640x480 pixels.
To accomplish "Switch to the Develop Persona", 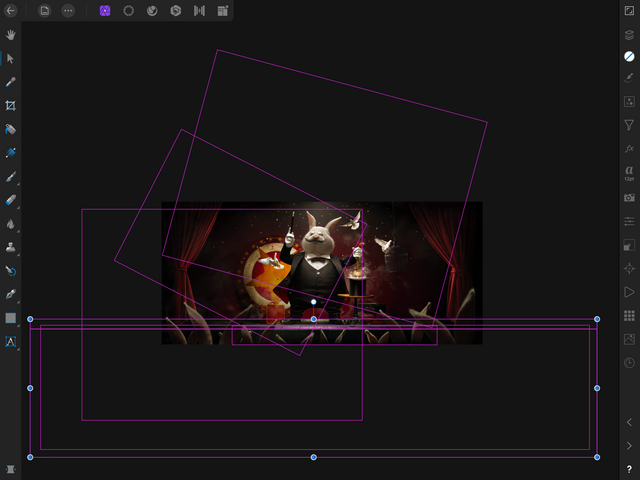I will point(176,11).
